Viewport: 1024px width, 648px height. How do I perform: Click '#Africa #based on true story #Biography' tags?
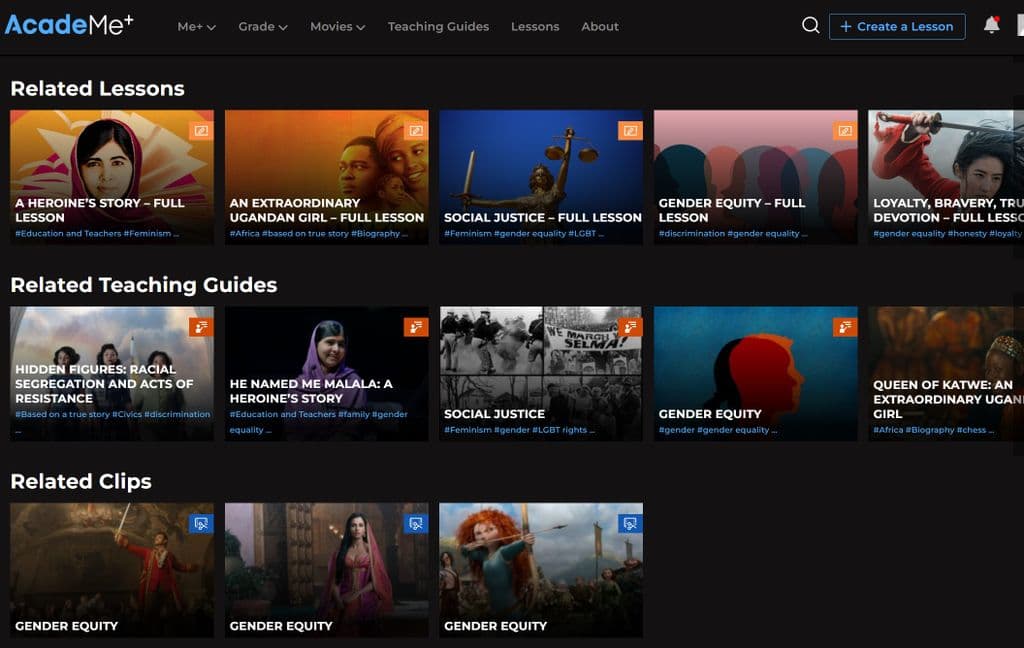point(319,234)
